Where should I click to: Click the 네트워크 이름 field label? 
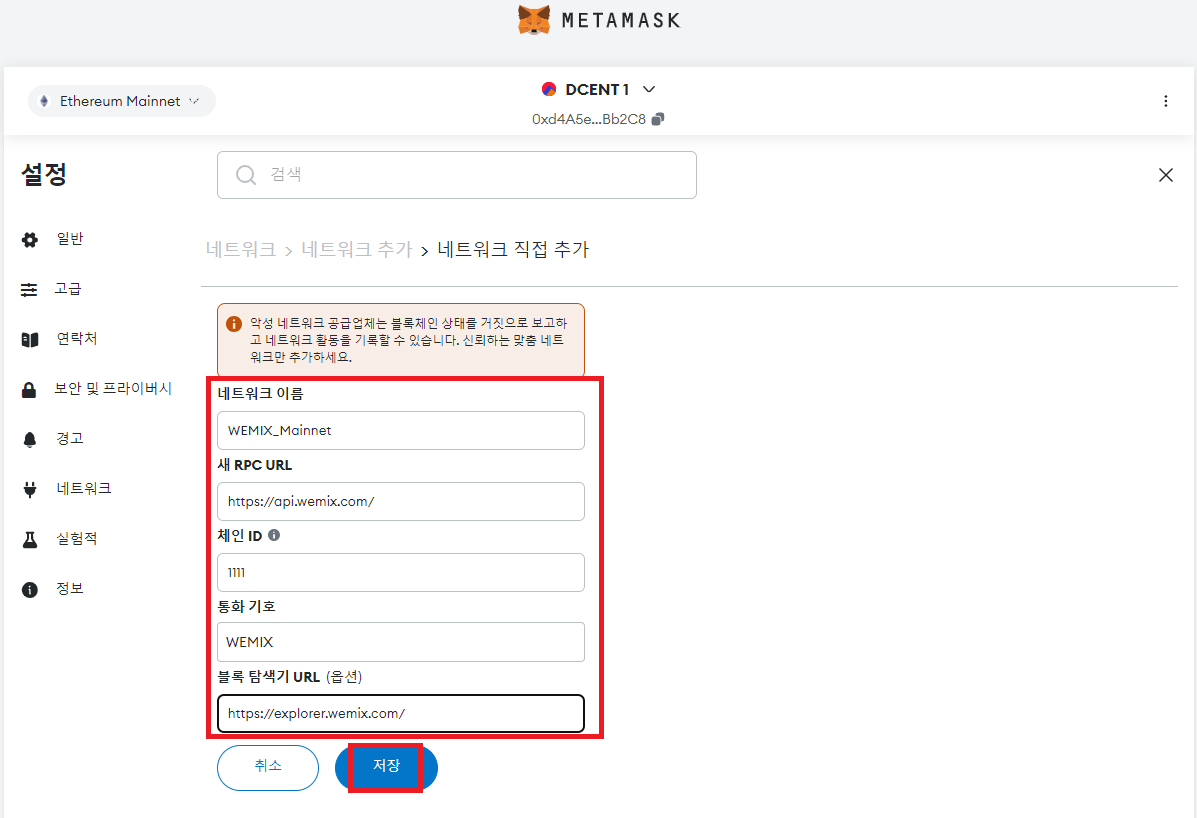pyautogui.click(x=260, y=394)
